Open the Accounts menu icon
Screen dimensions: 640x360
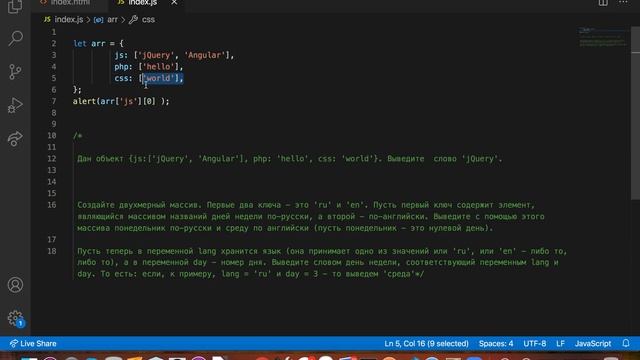point(15,284)
